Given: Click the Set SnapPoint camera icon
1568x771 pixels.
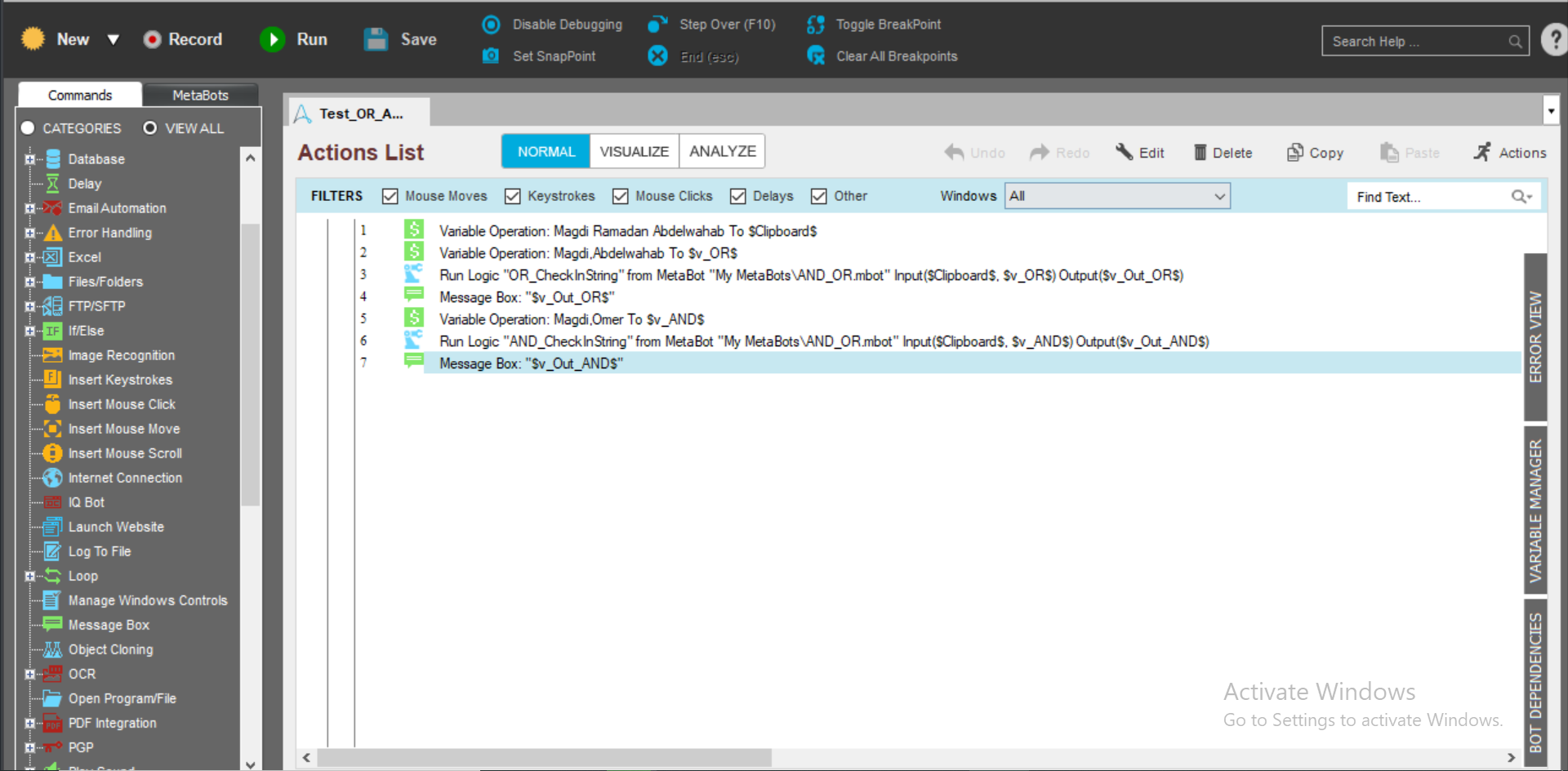Looking at the screenshot, I should tap(491, 56).
